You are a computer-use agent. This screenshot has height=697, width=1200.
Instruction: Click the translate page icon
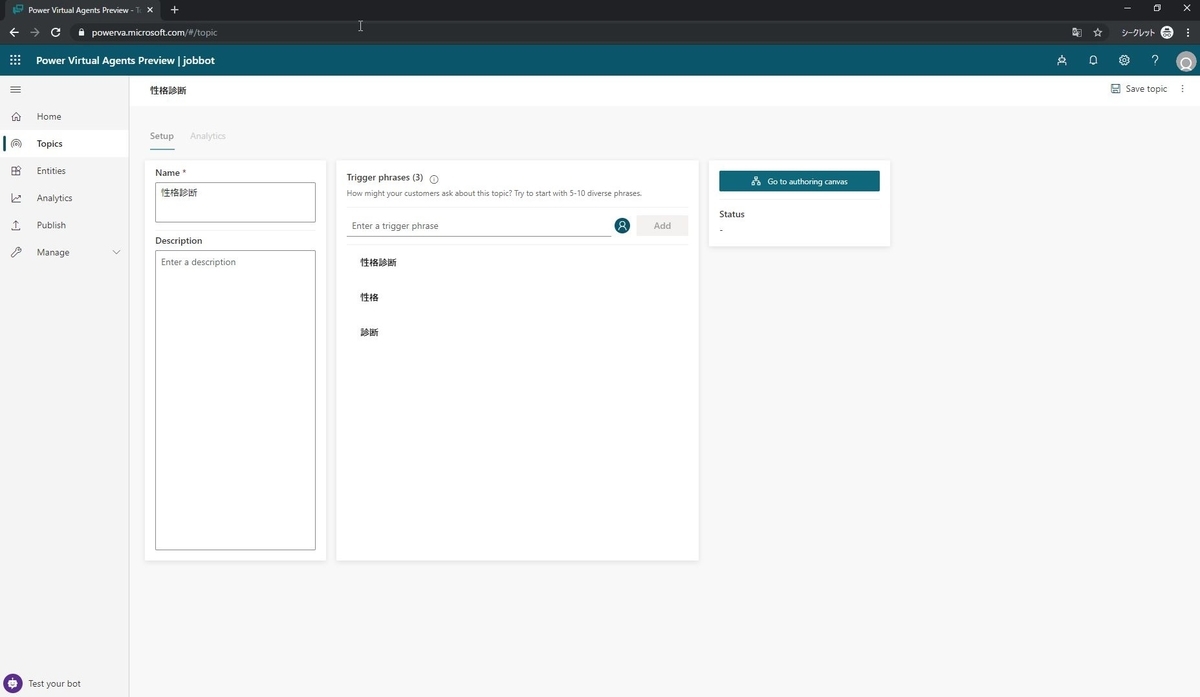(x=1077, y=32)
